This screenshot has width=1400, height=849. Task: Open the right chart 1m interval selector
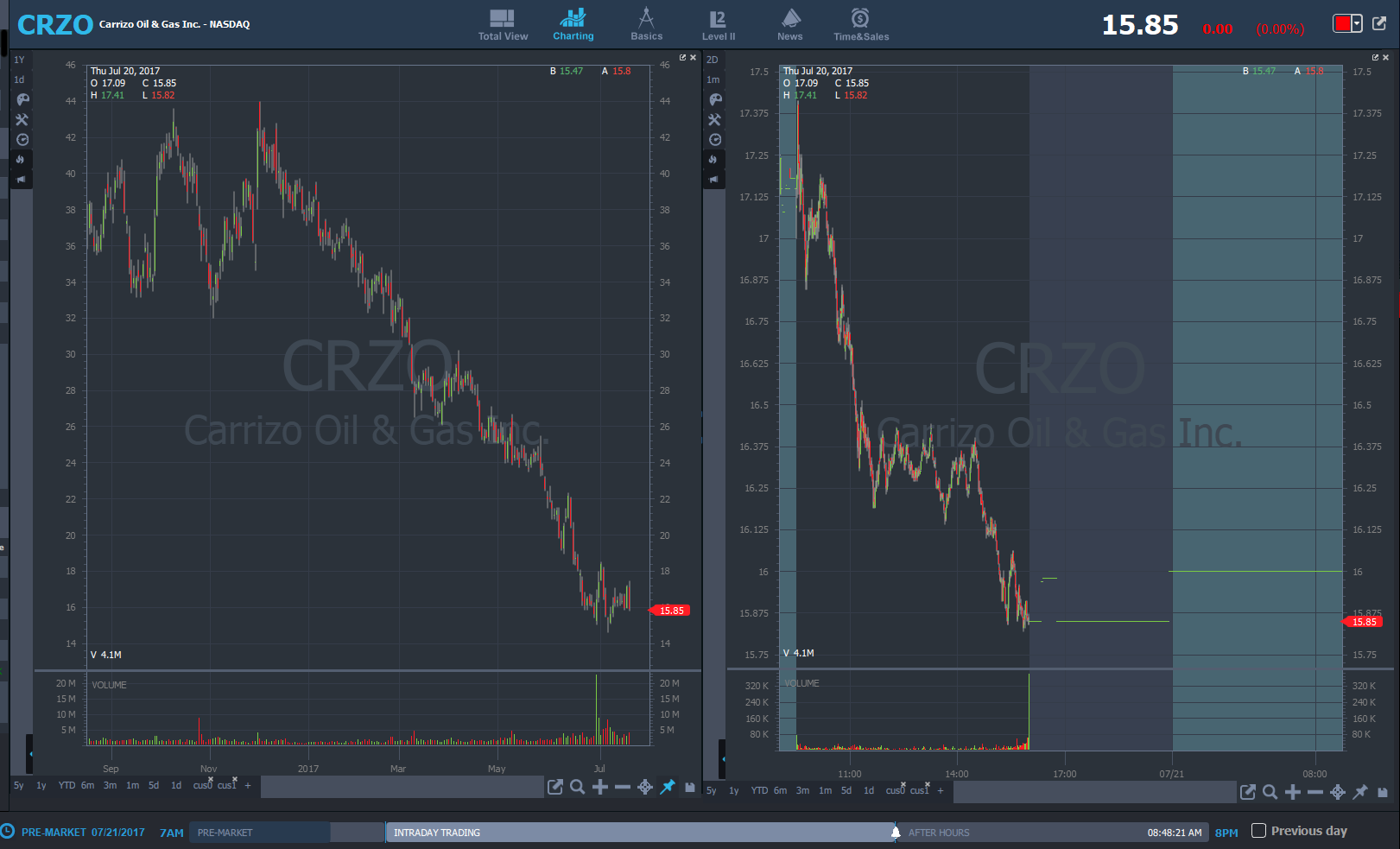tap(713, 79)
